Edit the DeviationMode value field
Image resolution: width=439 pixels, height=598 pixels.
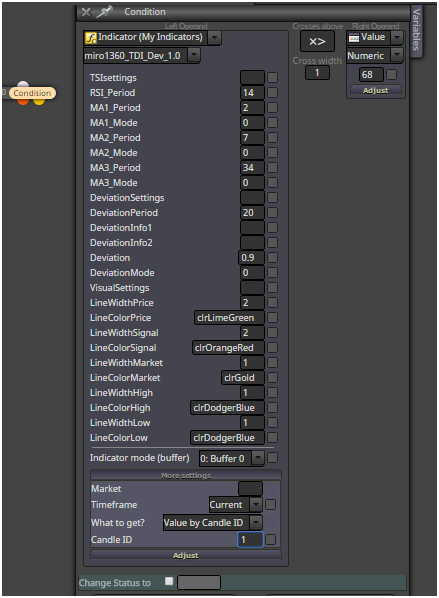coord(252,272)
